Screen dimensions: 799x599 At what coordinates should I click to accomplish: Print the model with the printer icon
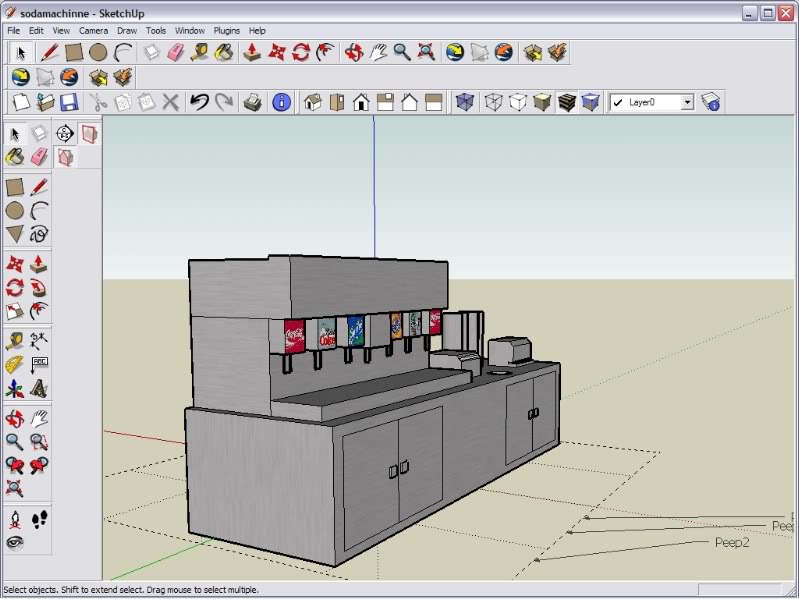[x=252, y=102]
